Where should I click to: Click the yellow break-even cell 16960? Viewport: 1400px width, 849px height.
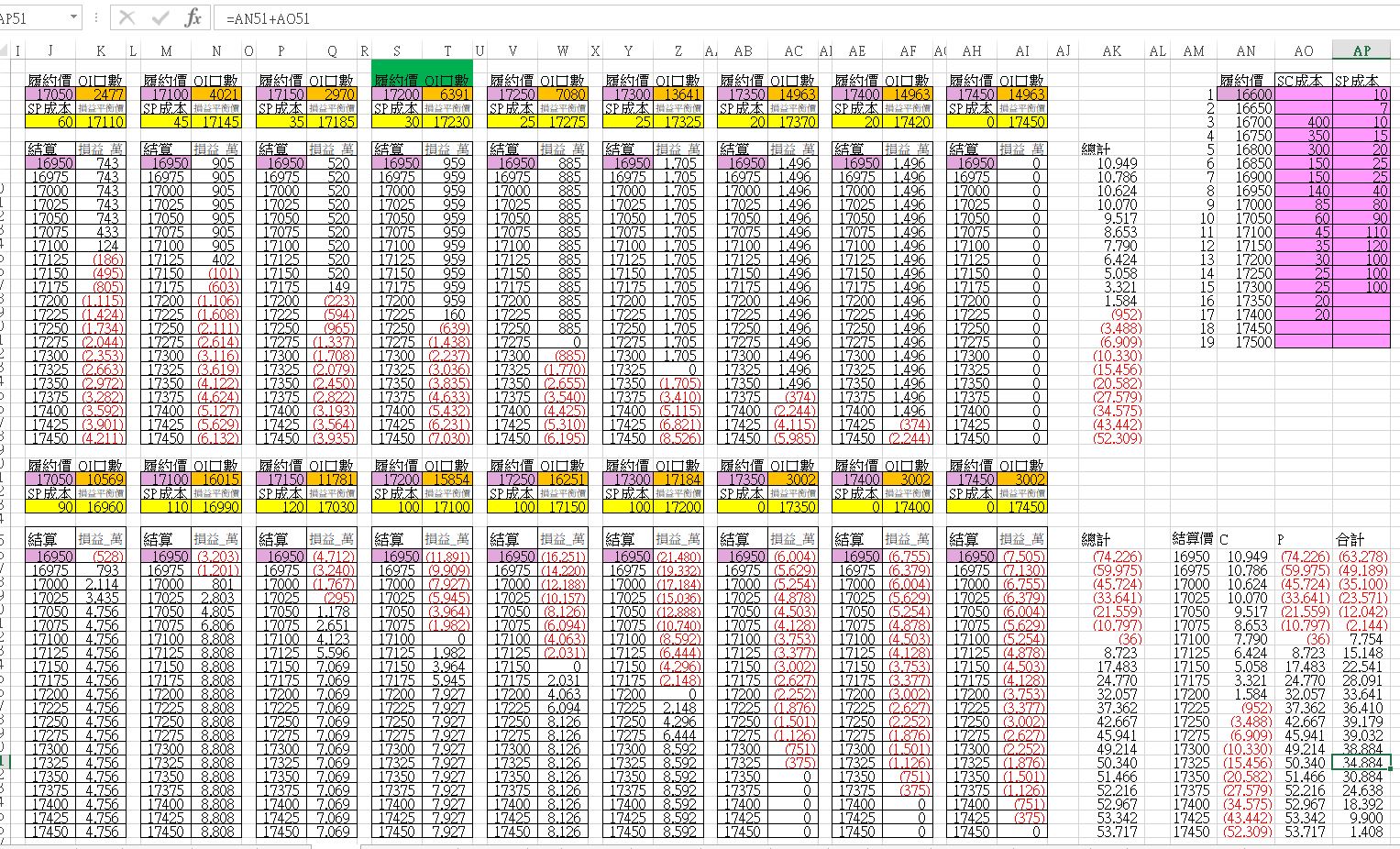[102, 507]
